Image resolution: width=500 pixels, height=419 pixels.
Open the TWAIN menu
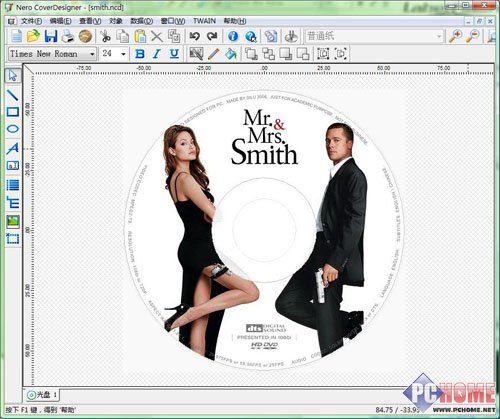204,21
